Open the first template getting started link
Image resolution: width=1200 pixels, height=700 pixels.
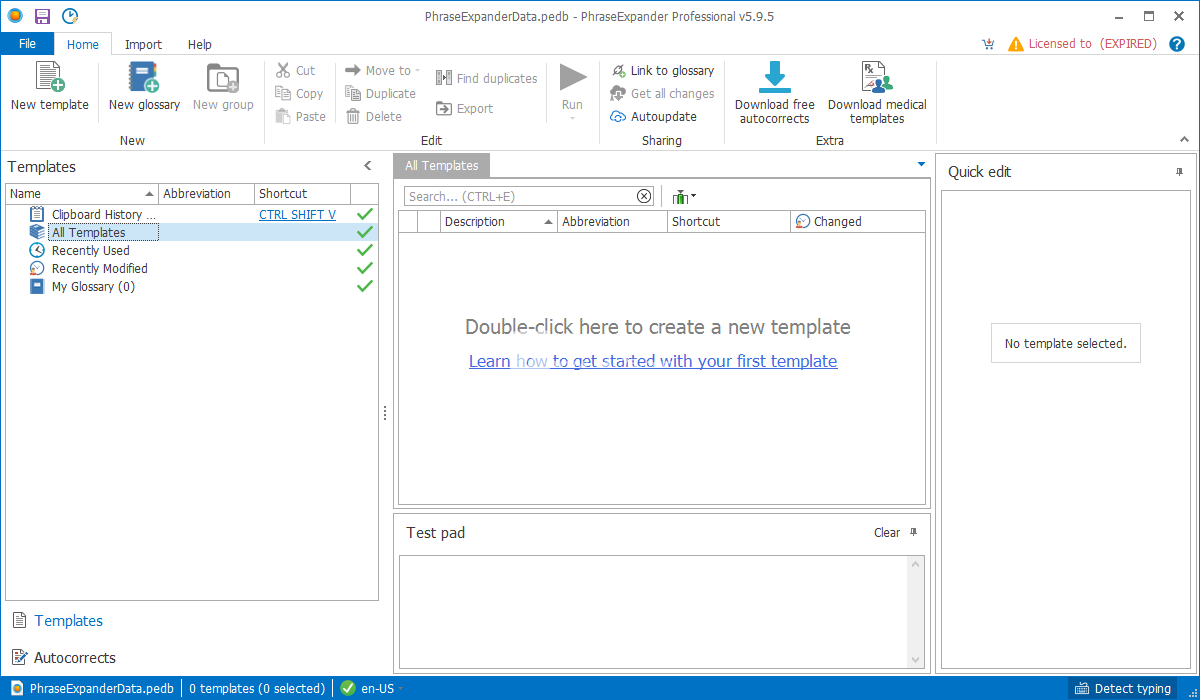point(653,361)
